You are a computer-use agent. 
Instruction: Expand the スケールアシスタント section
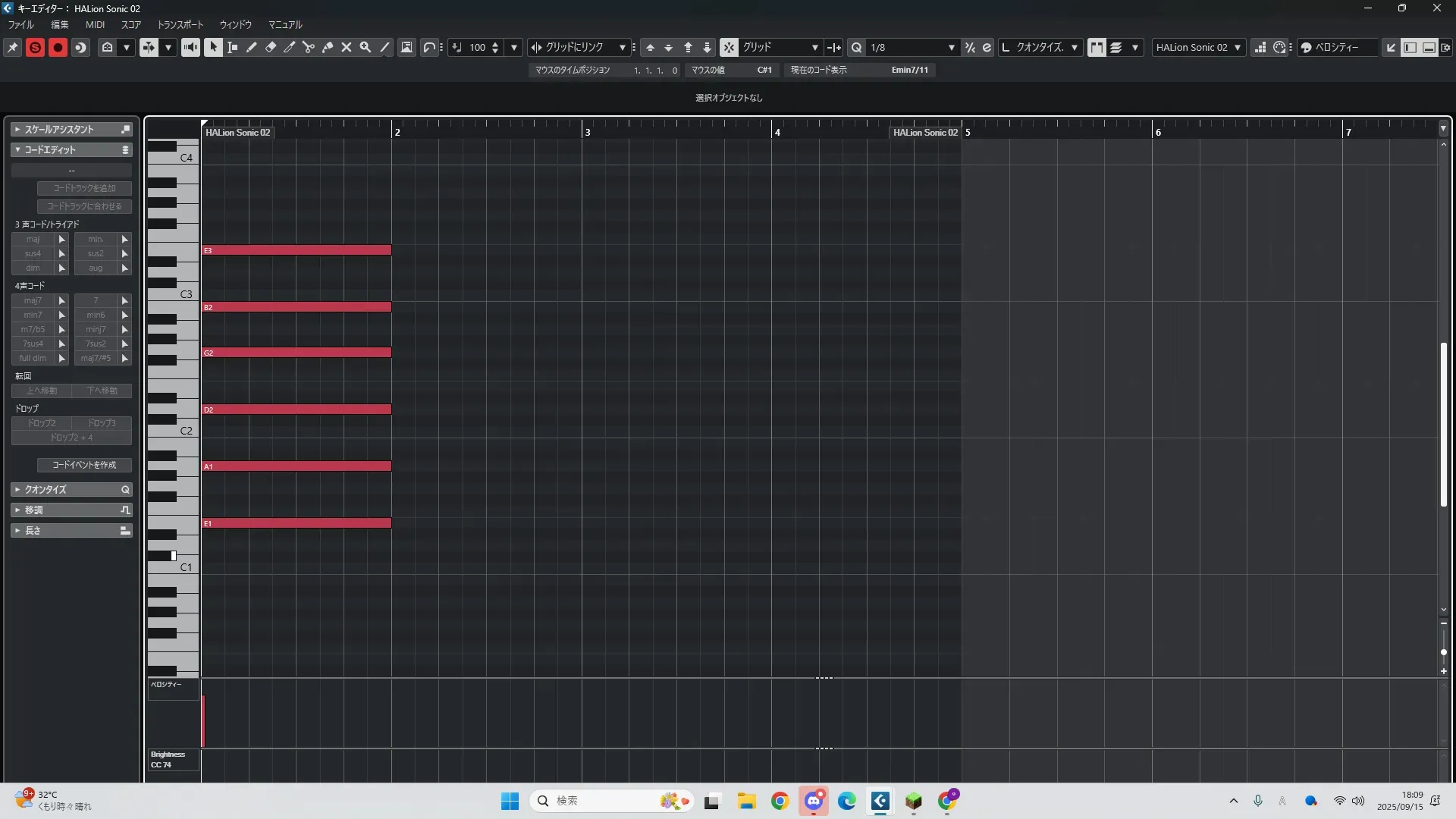[59, 129]
